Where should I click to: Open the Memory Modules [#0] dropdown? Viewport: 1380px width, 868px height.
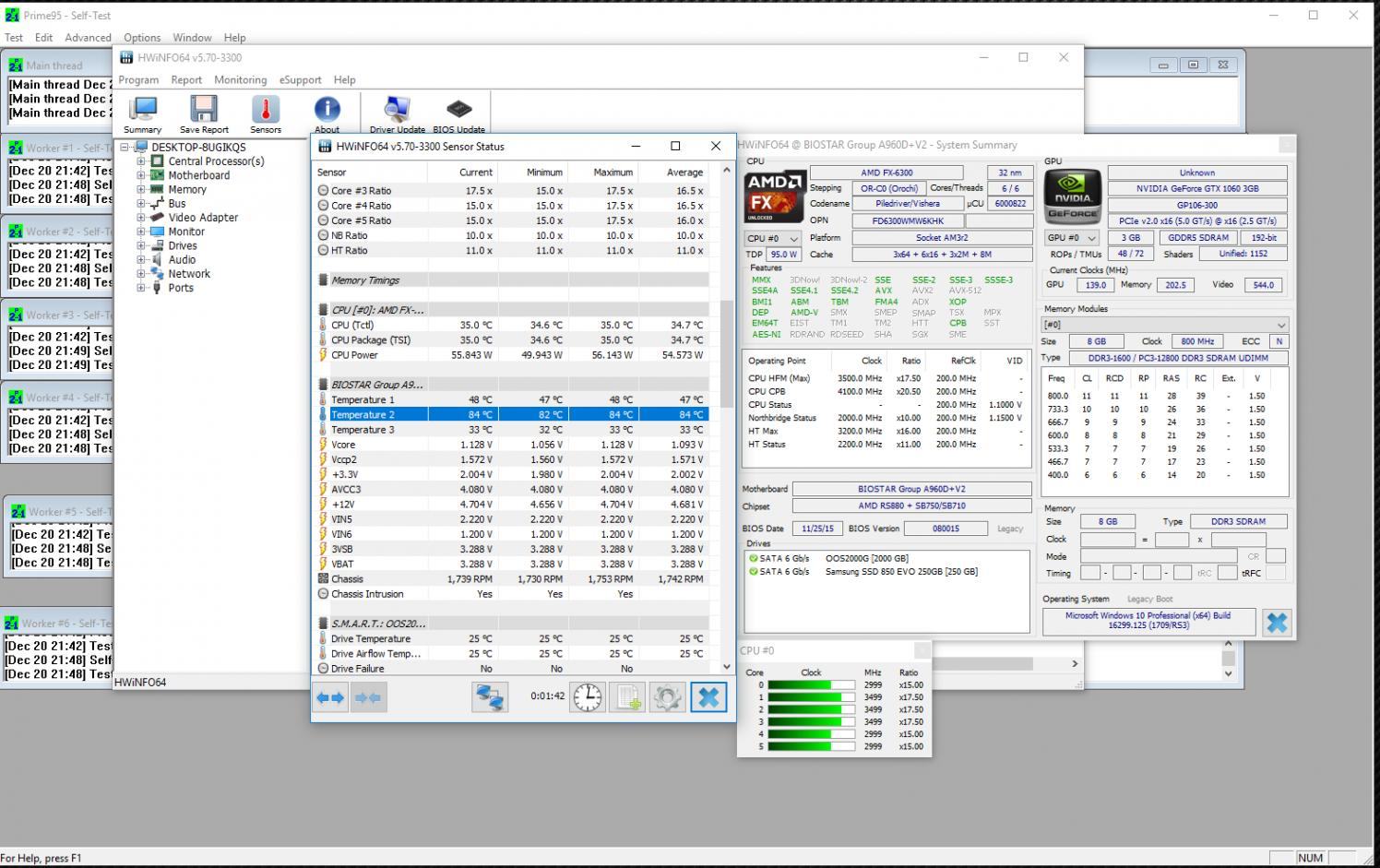[1164, 325]
